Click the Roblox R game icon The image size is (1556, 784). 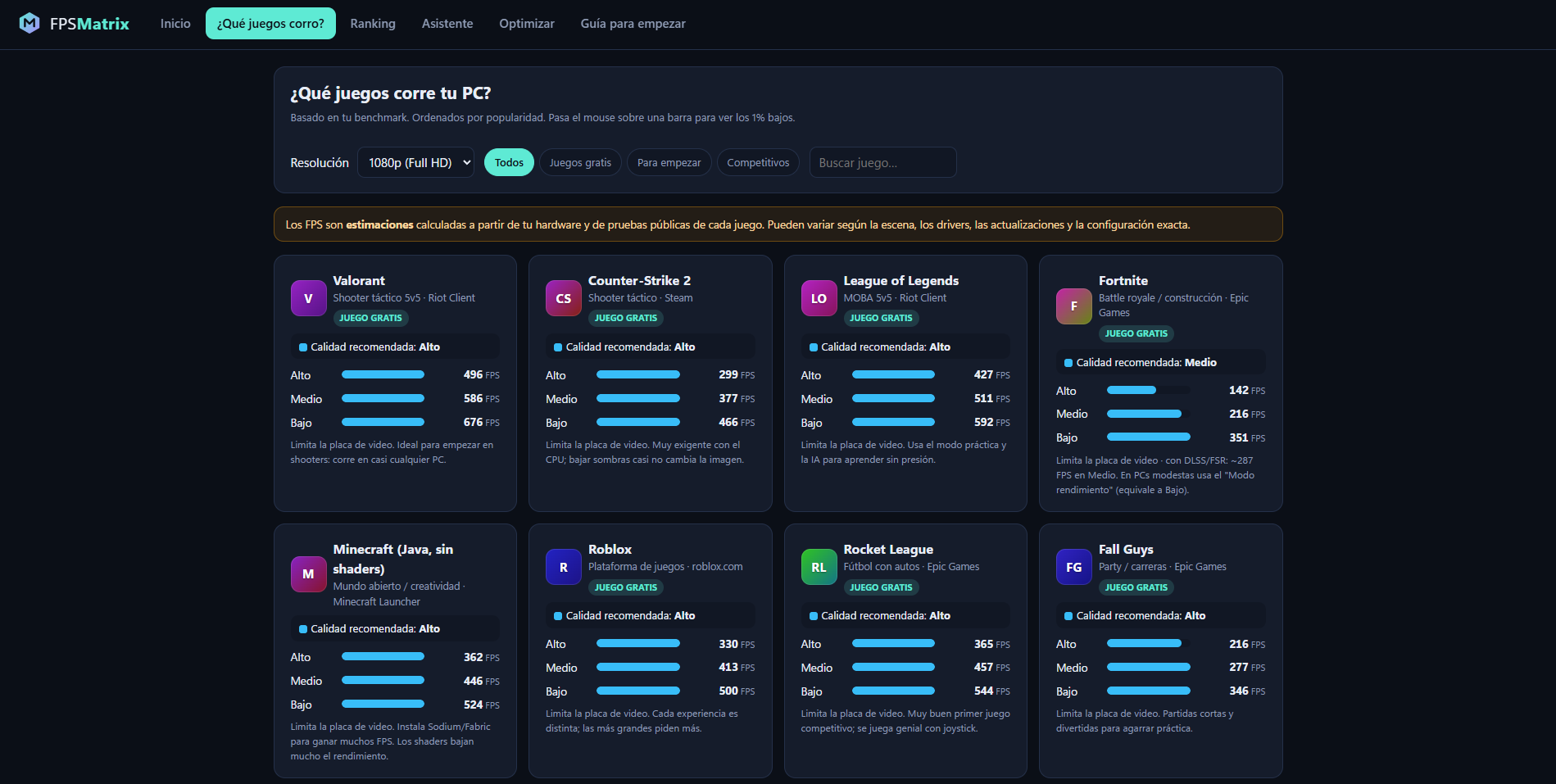[x=564, y=567]
